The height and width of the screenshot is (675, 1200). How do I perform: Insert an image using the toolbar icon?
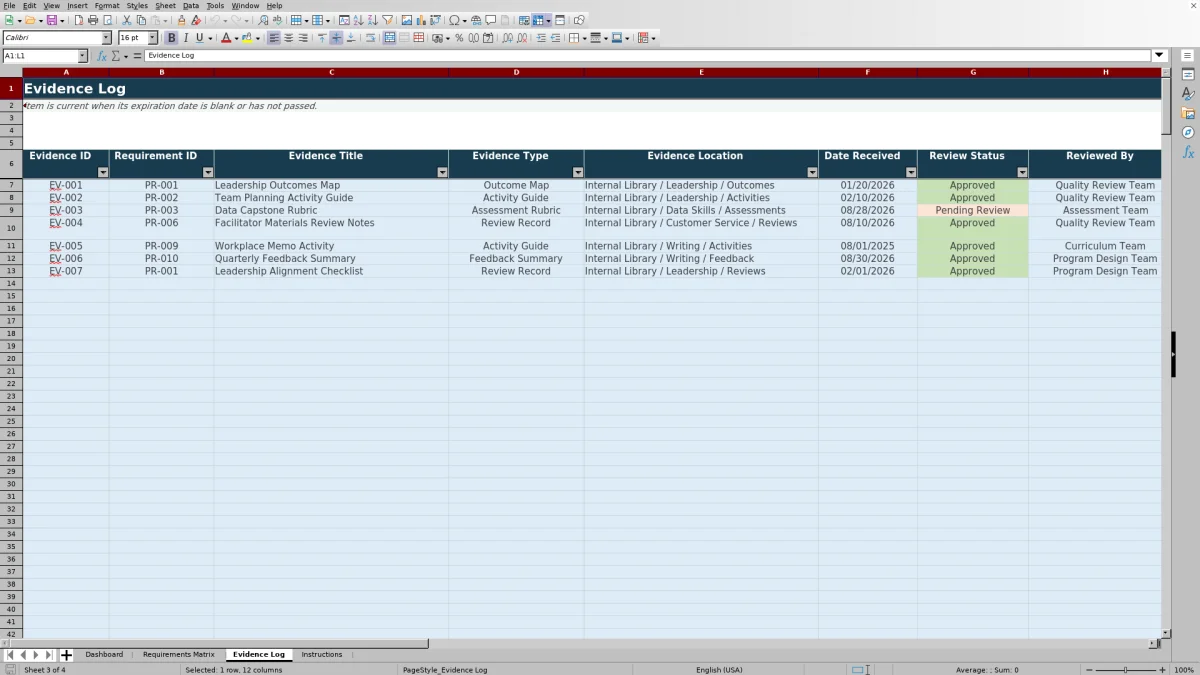point(406,20)
